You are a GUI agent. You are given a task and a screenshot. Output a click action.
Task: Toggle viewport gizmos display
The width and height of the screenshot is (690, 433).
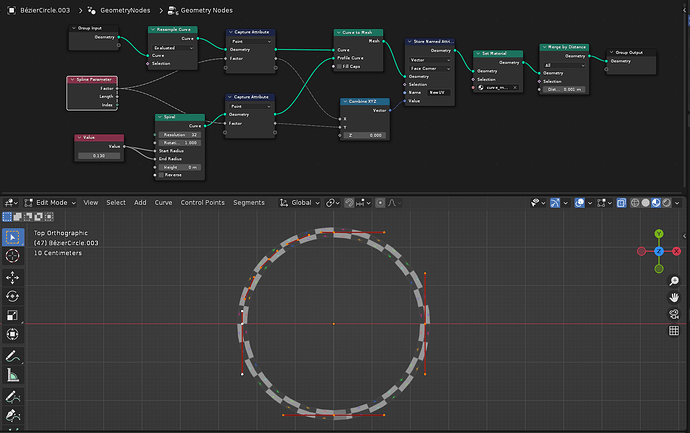point(555,203)
